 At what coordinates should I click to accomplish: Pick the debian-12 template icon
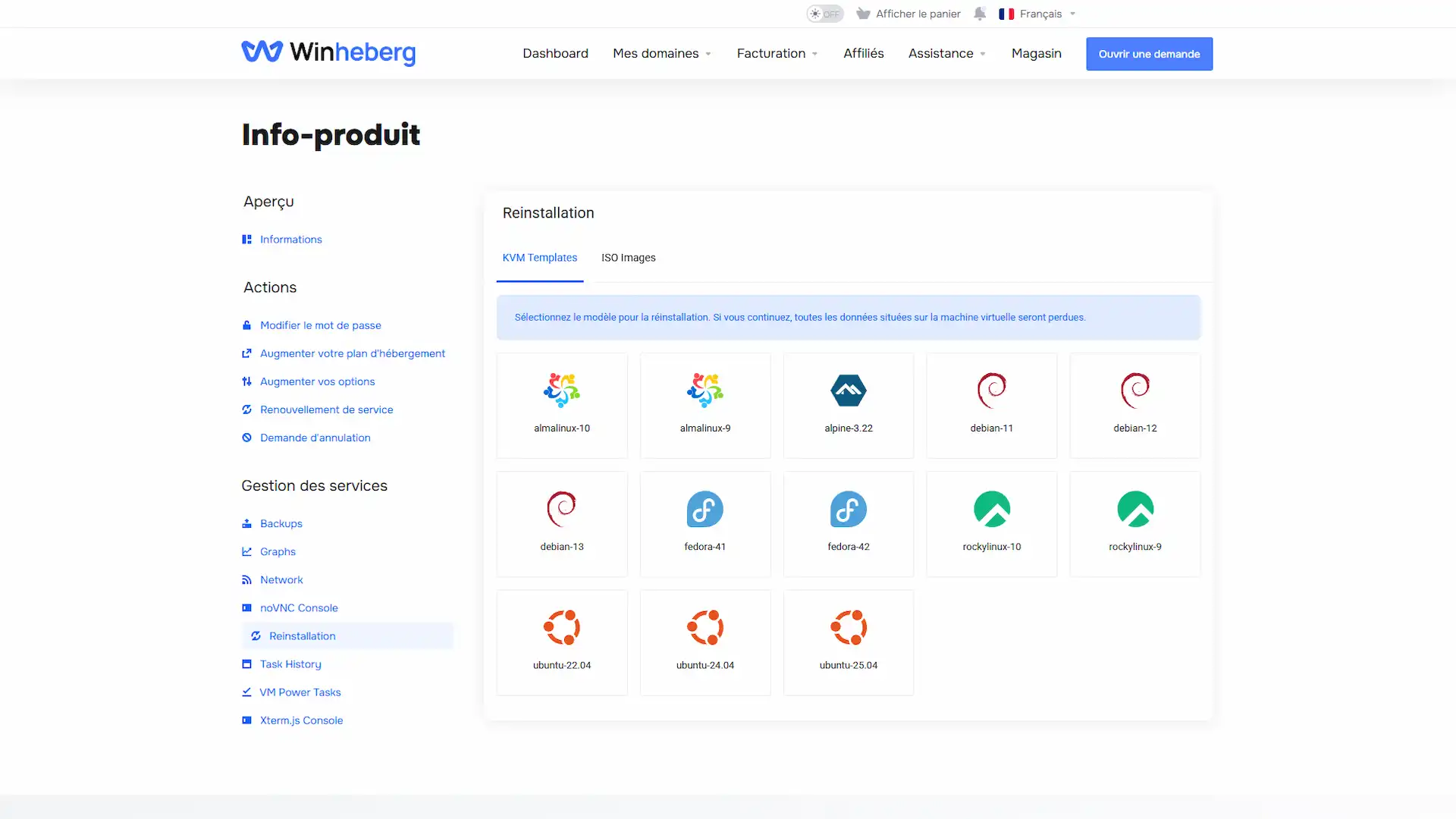tap(1135, 391)
